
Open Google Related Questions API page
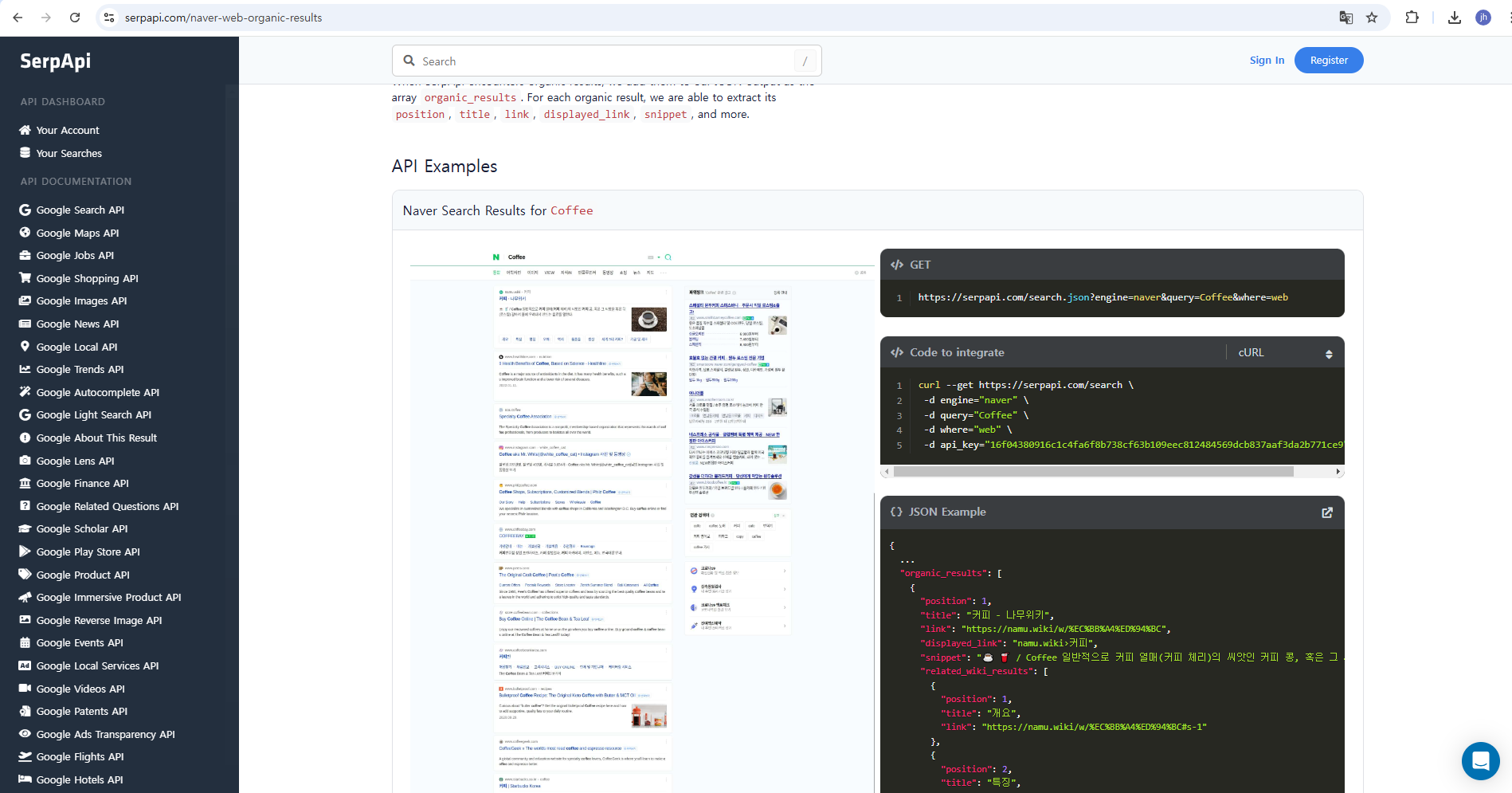coord(108,506)
